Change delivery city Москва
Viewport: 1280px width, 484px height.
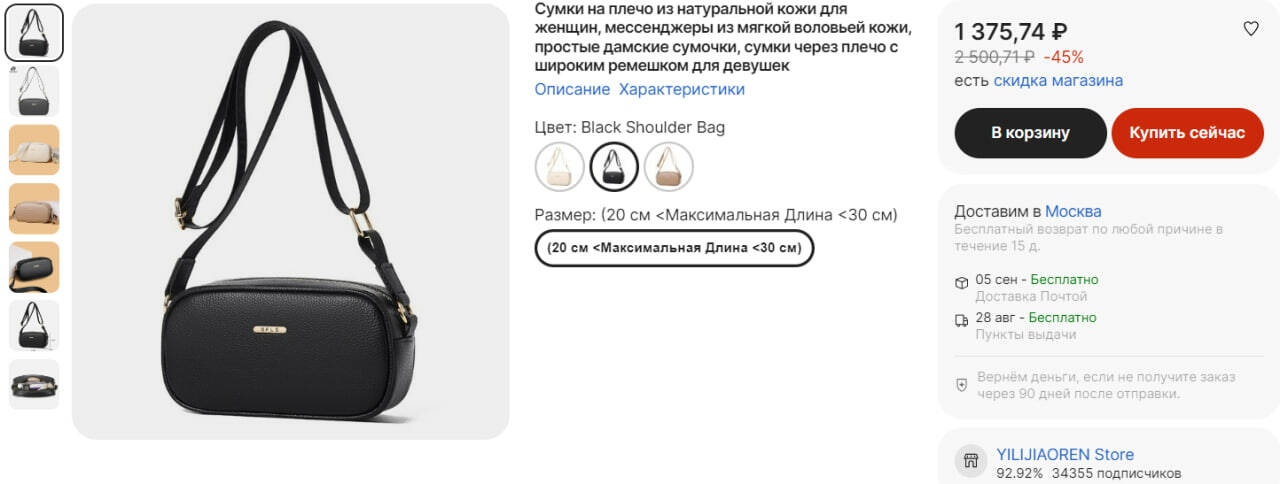click(x=1073, y=211)
